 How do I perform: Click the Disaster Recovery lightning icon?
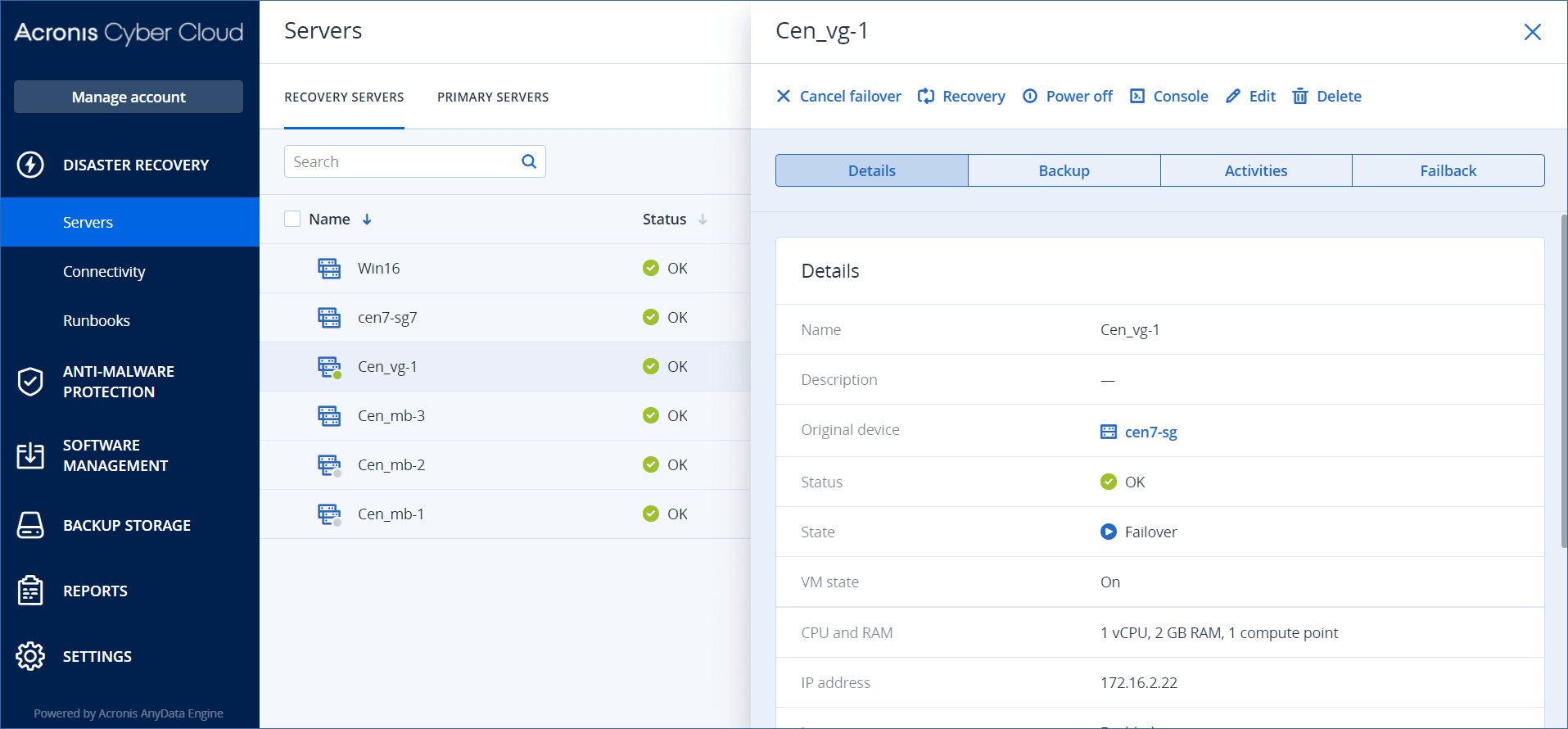pyautogui.click(x=30, y=165)
